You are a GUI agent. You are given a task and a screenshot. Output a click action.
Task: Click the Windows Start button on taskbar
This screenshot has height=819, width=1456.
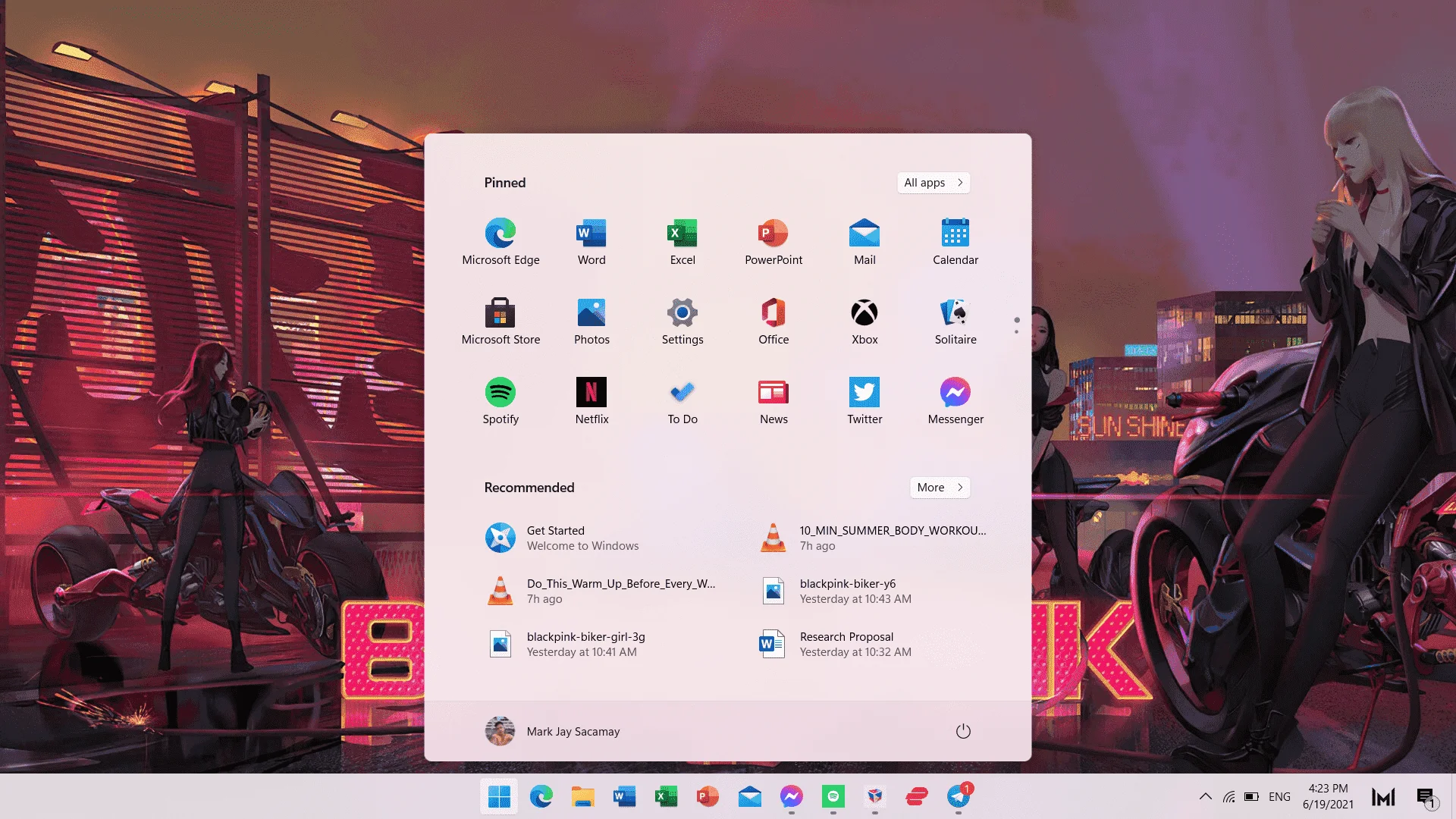pyautogui.click(x=499, y=796)
